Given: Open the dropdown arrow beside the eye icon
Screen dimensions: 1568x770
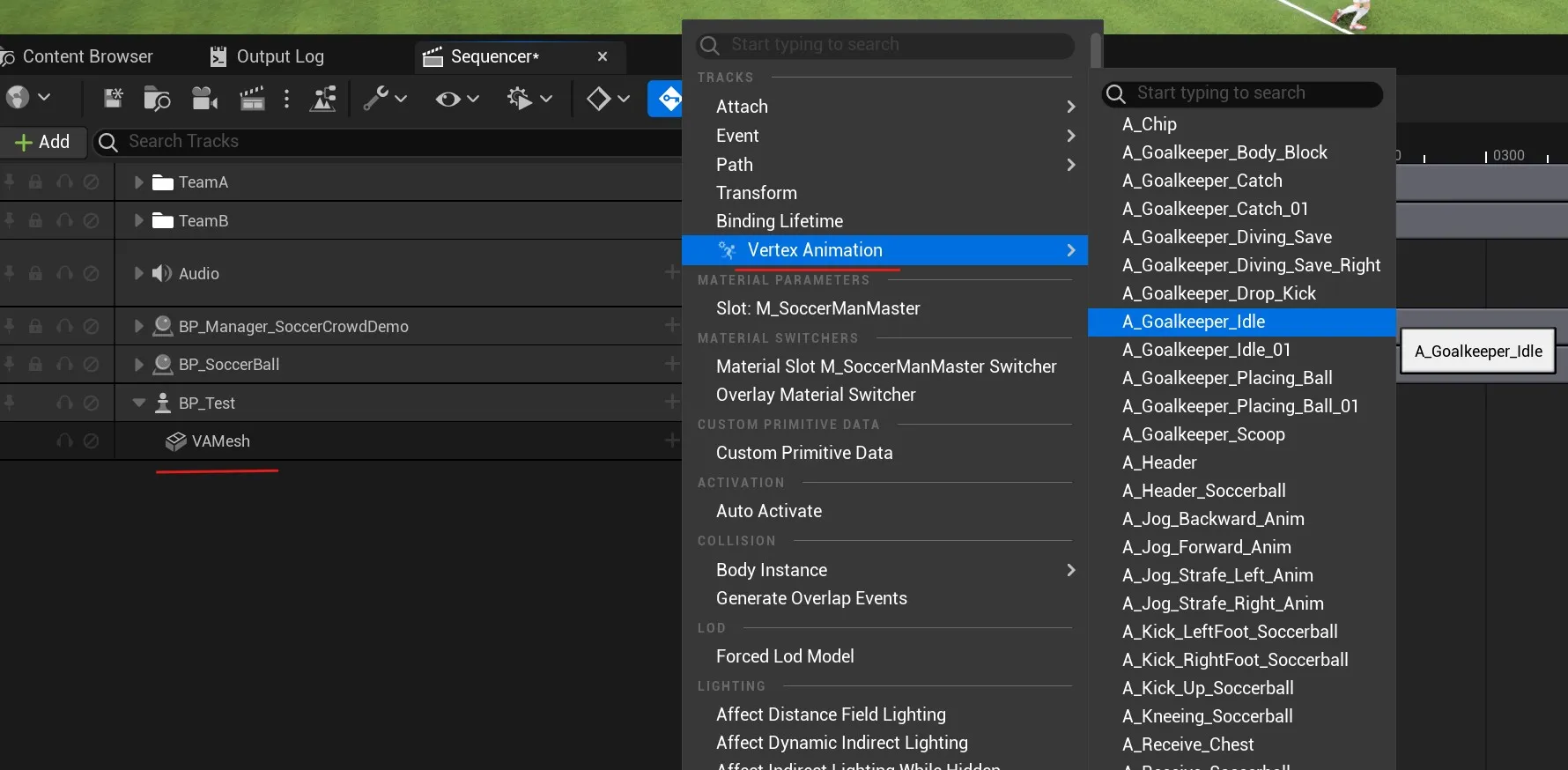Looking at the screenshot, I should (473, 99).
